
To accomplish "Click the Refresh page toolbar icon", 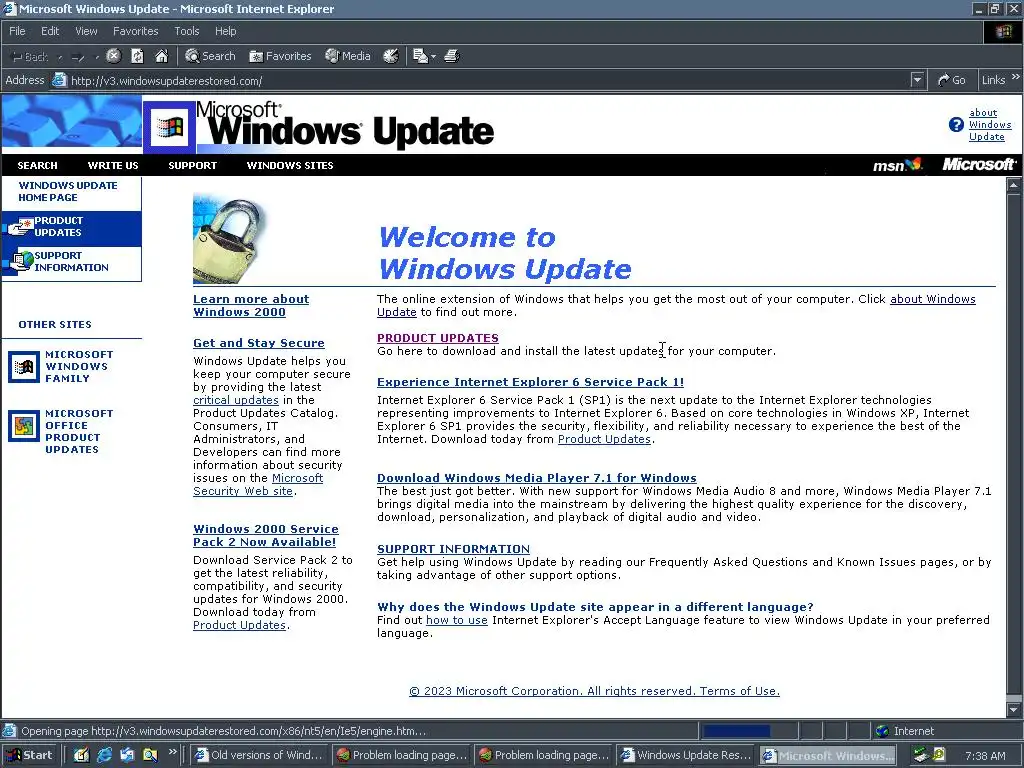I will tap(137, 56).
